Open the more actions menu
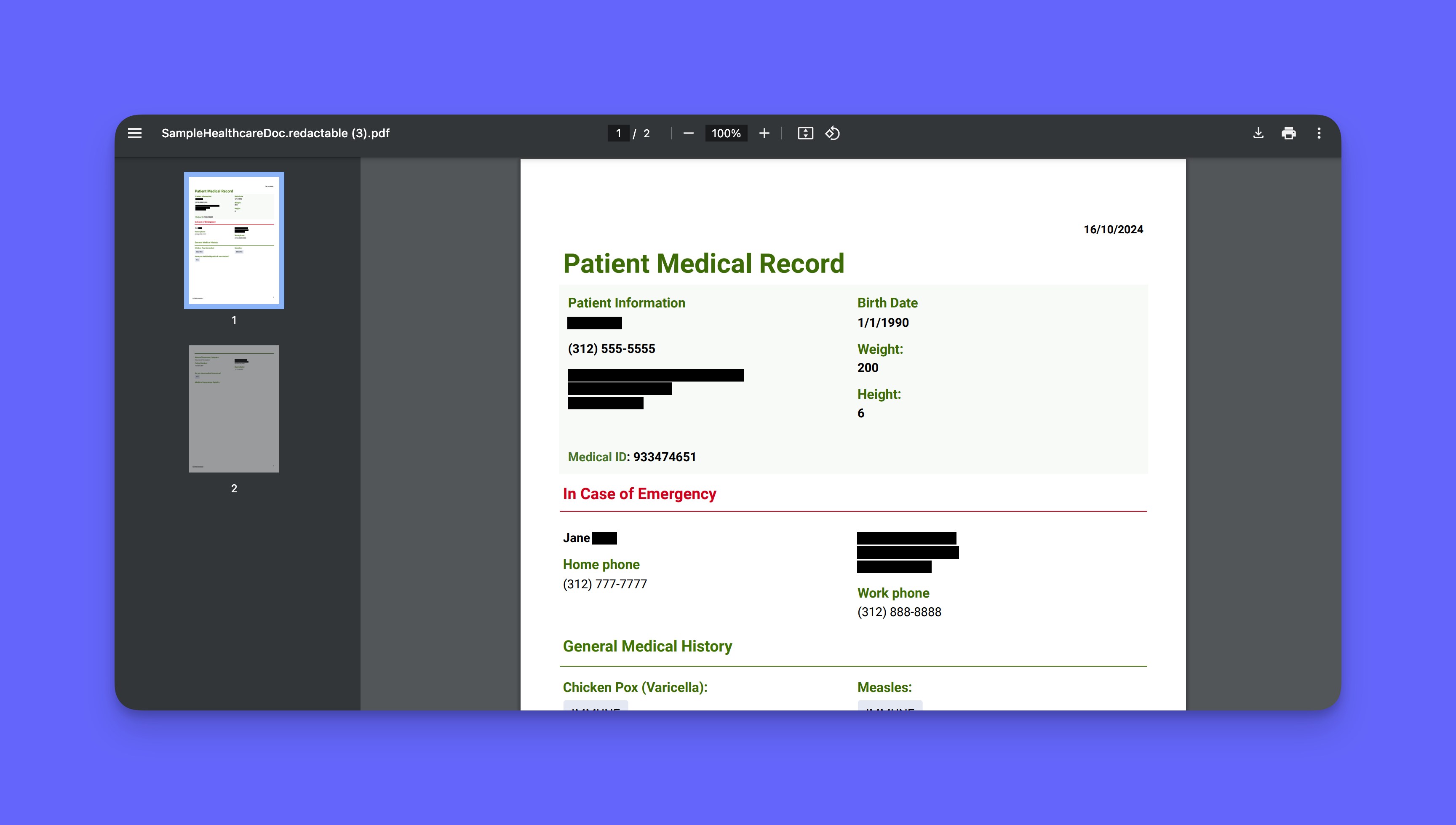1456x825 pixels. click(x=1319, y=133)
